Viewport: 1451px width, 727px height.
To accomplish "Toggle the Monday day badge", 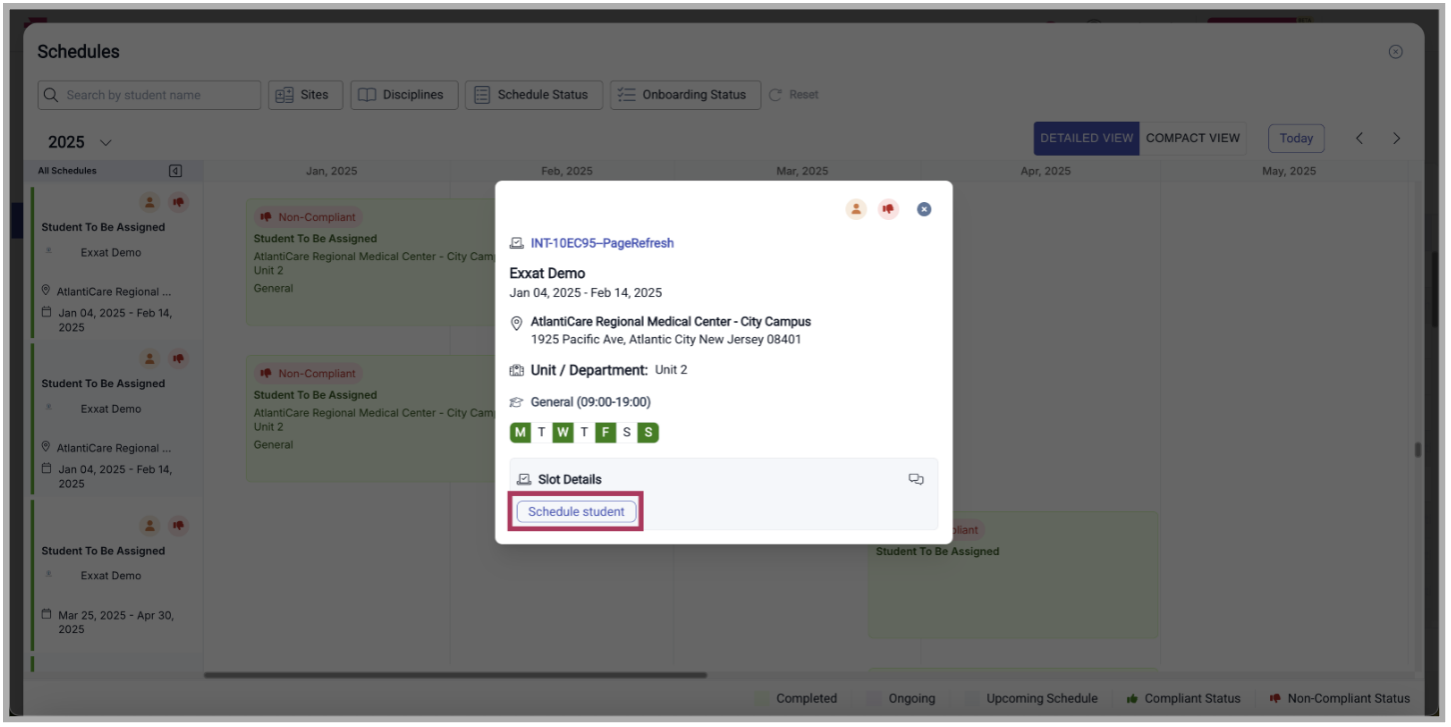I will [520, 432].
